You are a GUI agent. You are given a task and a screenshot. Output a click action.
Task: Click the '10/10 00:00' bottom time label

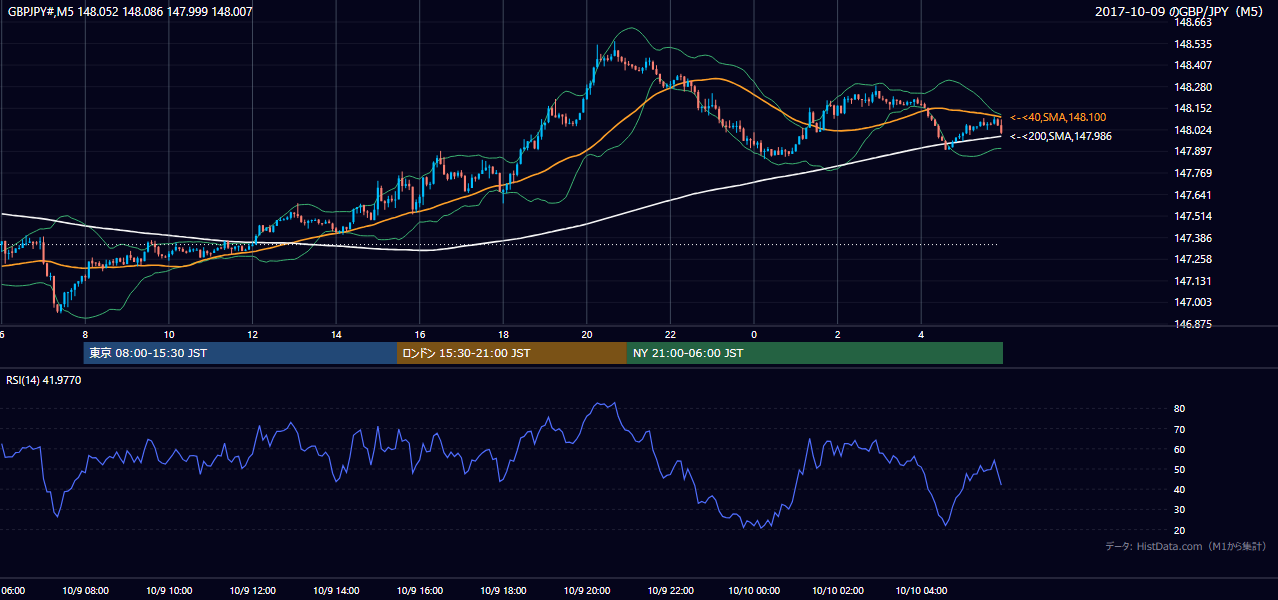[x=754, y=591]
